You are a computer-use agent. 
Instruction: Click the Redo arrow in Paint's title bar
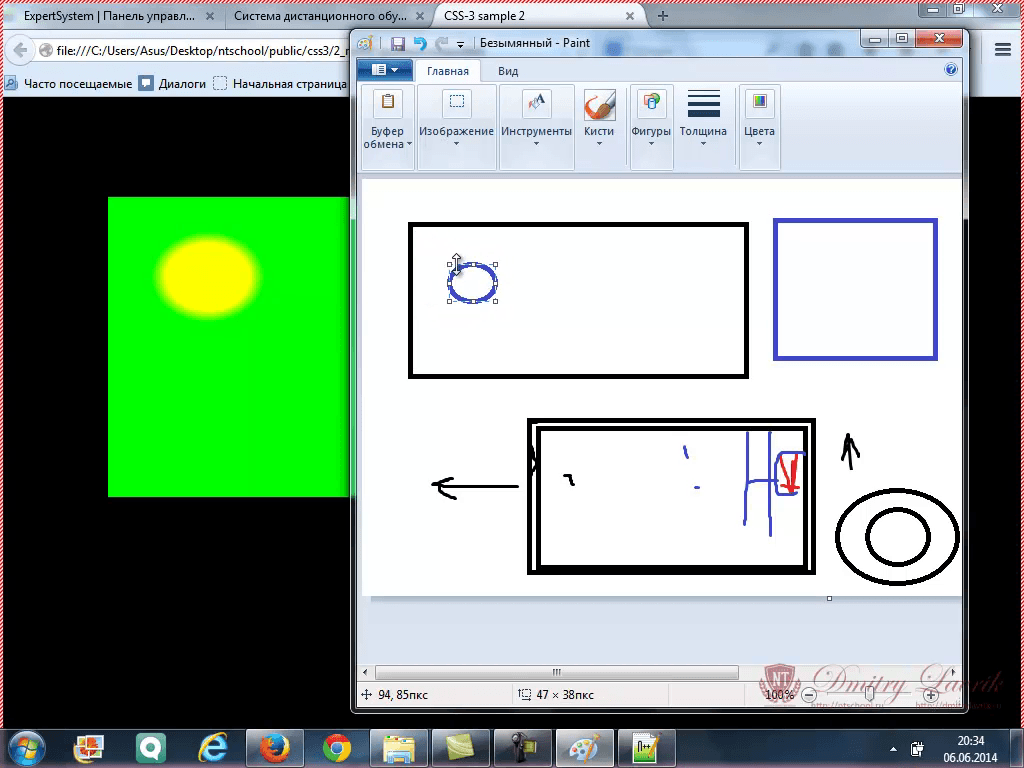click(x=442, y=44)
